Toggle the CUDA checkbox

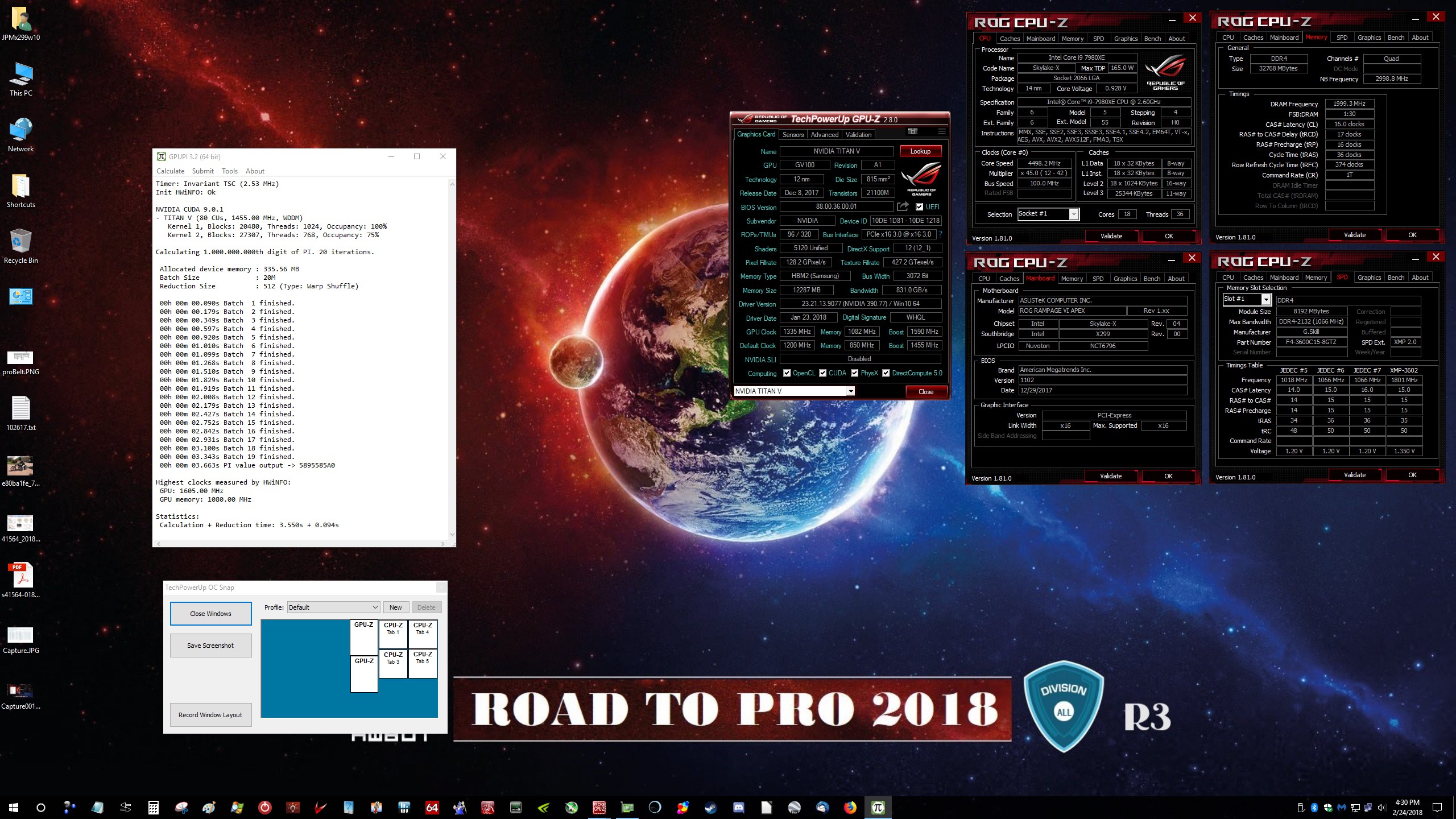pyautogui.click(x=822, y=373)
